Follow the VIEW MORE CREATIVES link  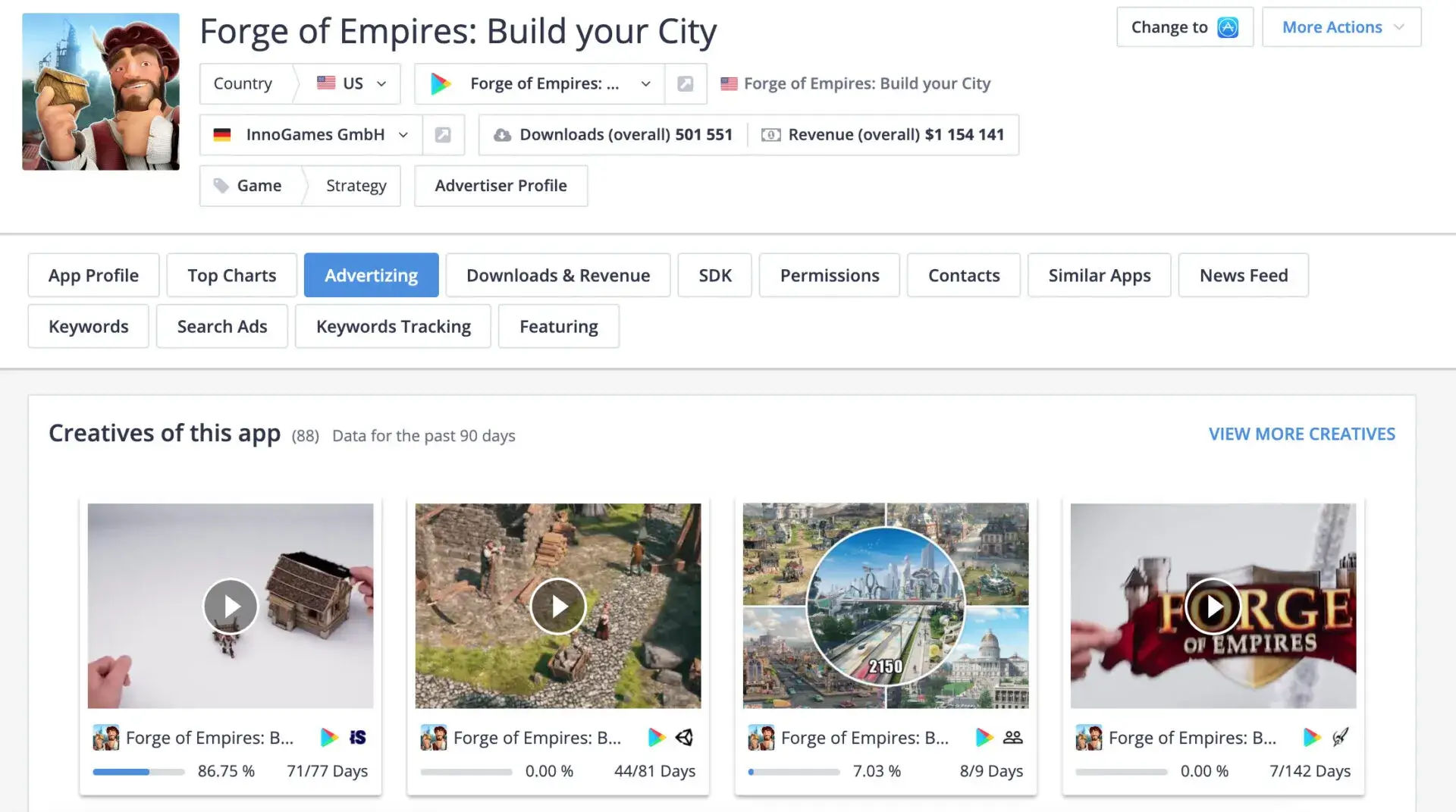coord(1301,434)
